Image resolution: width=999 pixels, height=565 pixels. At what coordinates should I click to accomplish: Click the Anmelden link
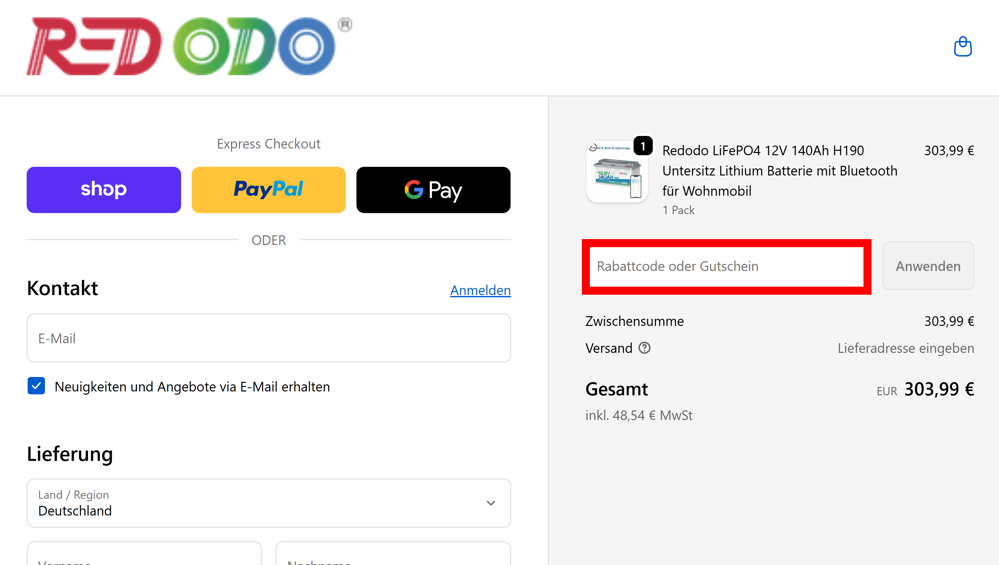[x=480, y=290]
